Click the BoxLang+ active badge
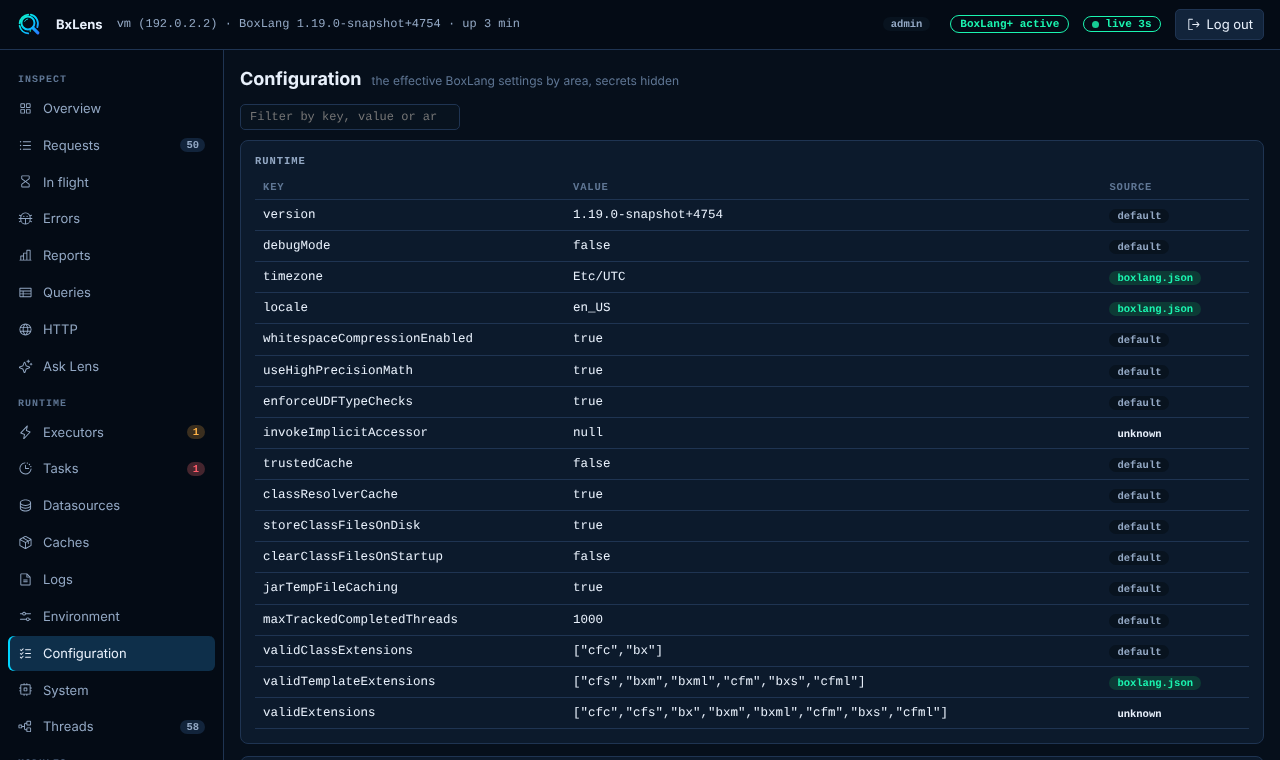Viewport: 1280px width, 760px height. [1009, 24]
